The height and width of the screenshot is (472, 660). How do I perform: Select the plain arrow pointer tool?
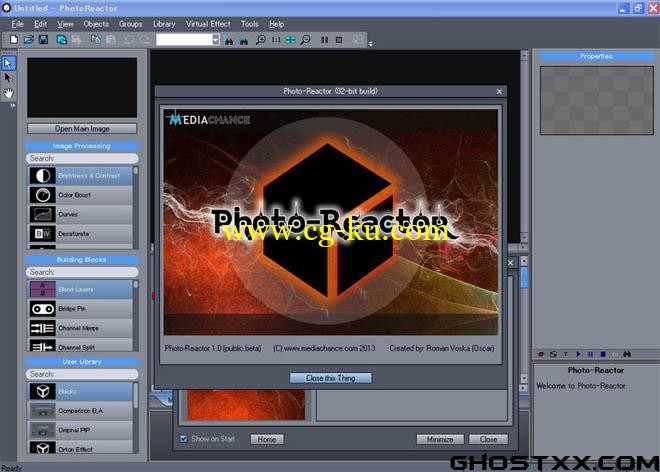8,78
